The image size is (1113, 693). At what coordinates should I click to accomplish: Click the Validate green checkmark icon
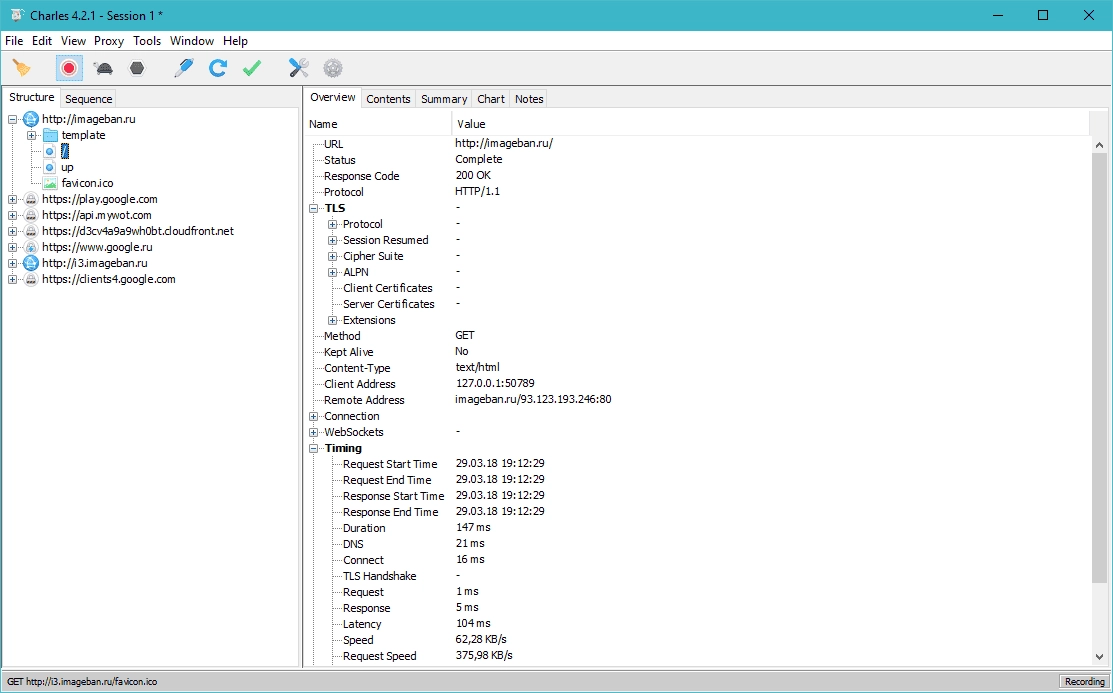point(252,68)
